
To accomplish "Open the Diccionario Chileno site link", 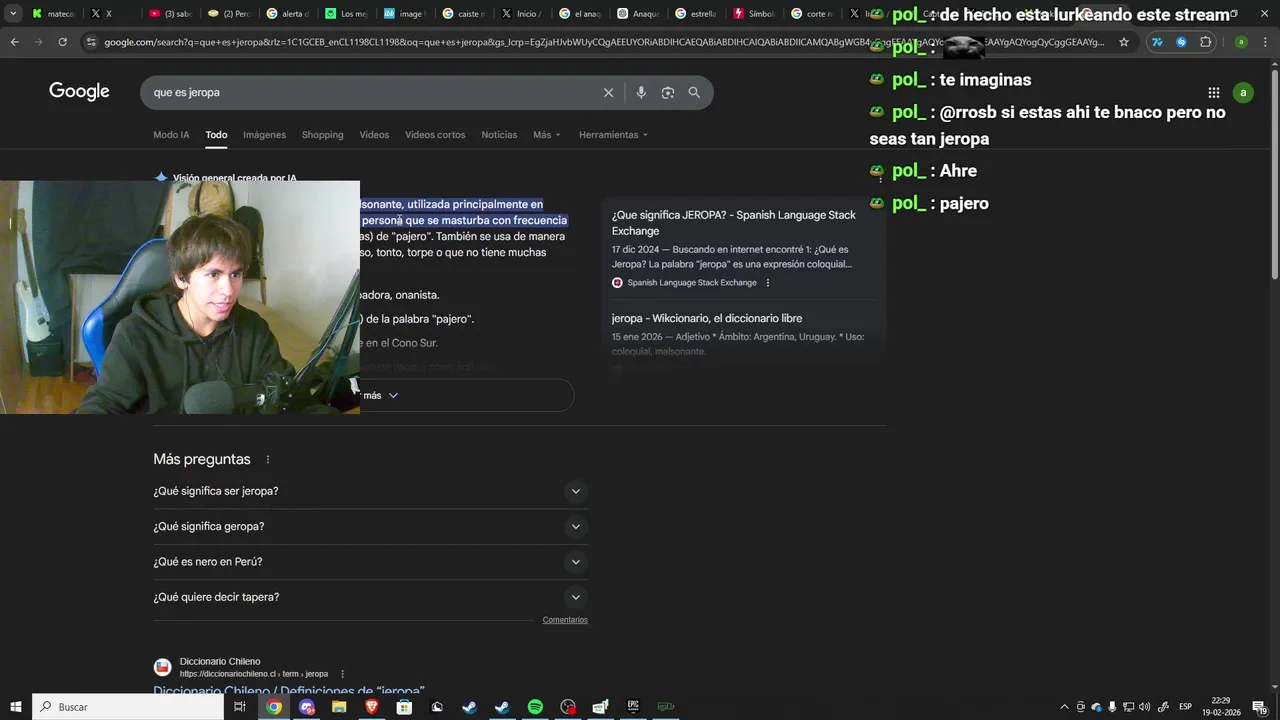I will (x=289, y=691).
